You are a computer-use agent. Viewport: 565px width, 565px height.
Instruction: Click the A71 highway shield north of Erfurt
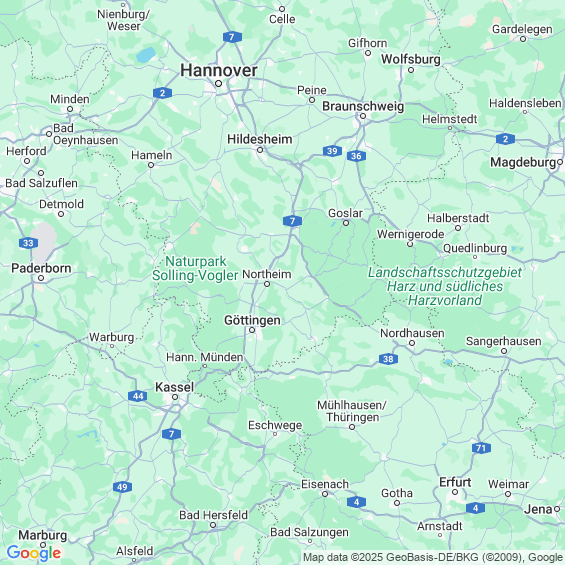[x=481, y=448]
